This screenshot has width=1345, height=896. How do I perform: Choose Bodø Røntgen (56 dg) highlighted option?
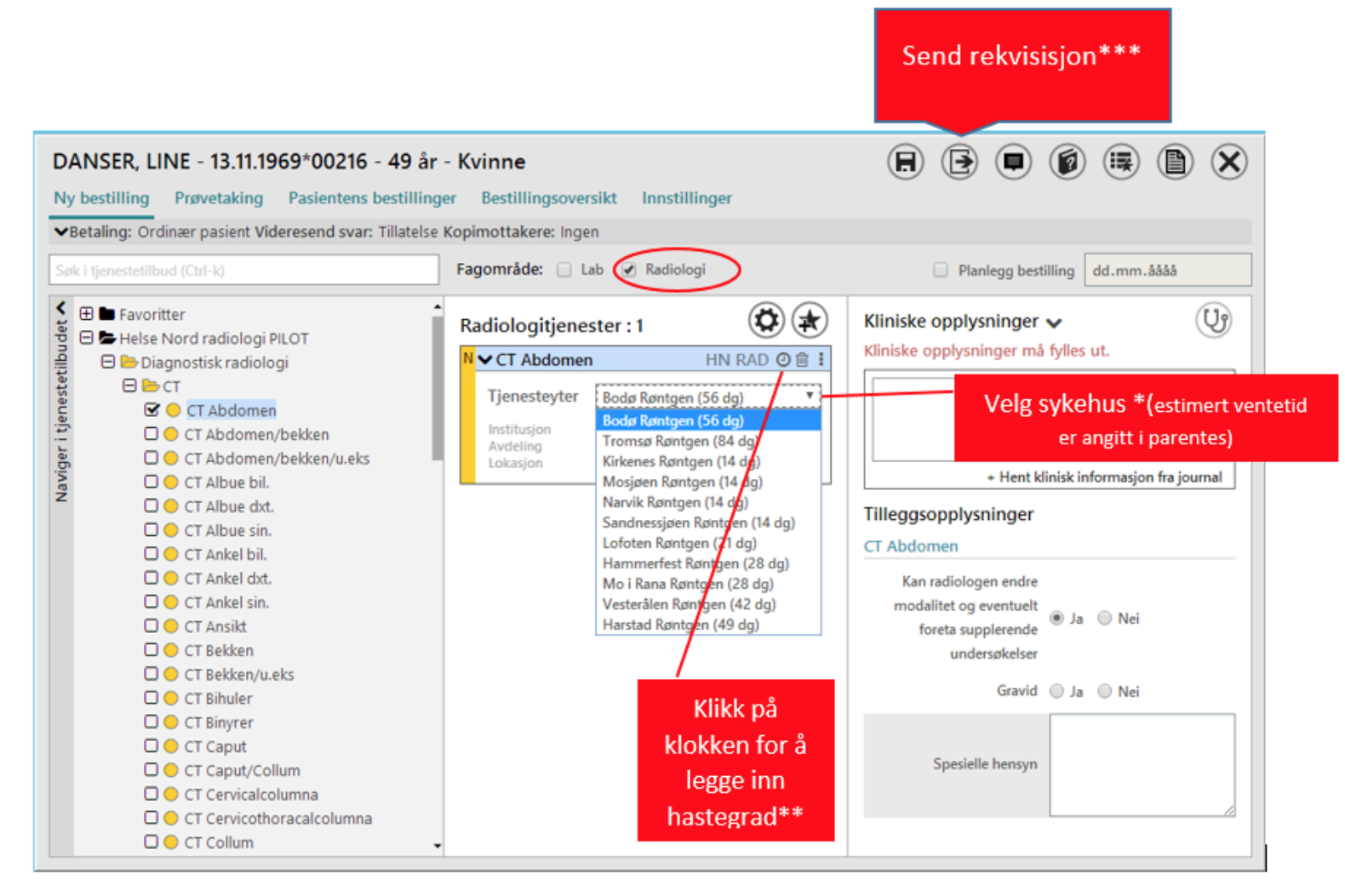[x=708, y=420]
